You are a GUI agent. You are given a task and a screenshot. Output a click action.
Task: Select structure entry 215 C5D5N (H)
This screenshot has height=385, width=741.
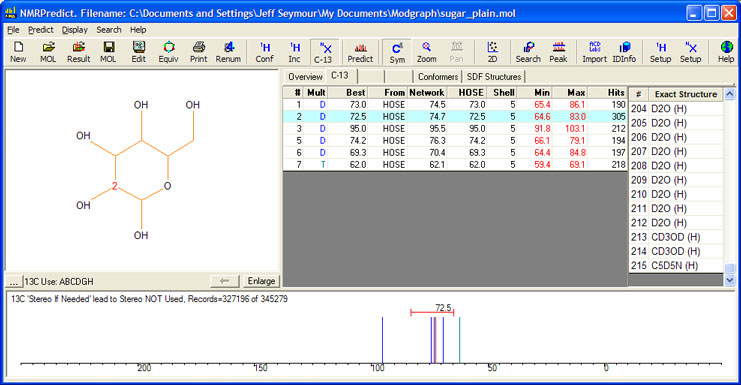[676, 265]
